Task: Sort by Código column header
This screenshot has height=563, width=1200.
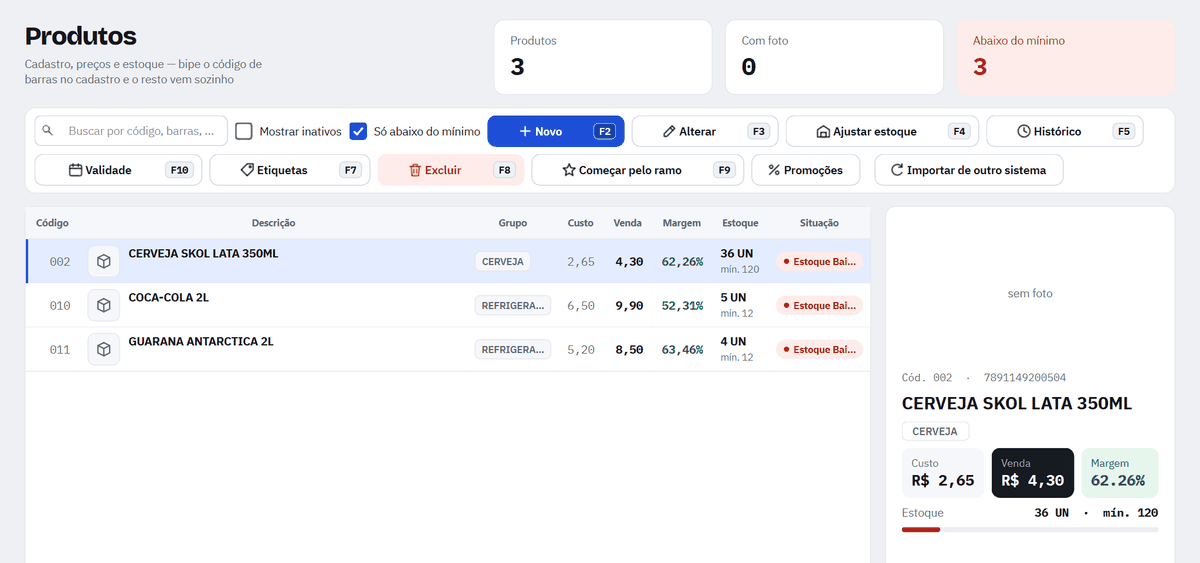Action: point(52,223)
